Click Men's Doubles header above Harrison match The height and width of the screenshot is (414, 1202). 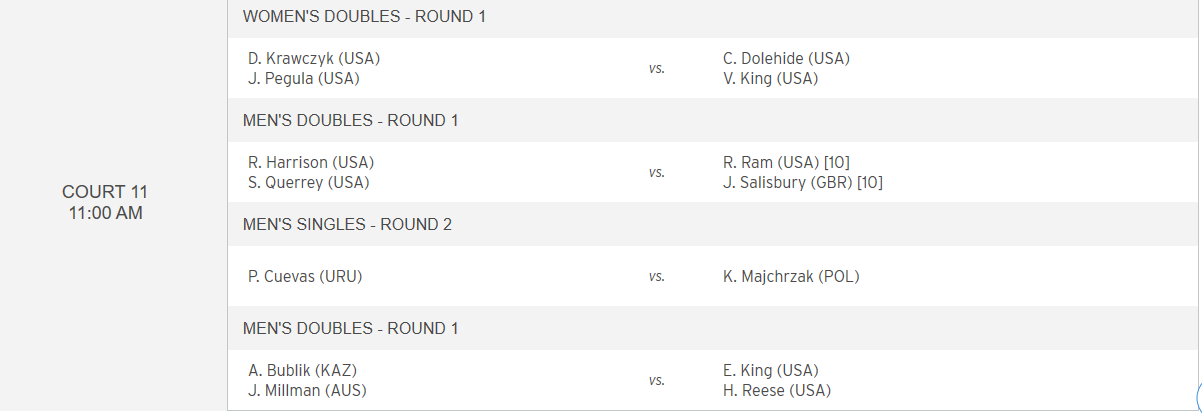[x=350, y=120]
